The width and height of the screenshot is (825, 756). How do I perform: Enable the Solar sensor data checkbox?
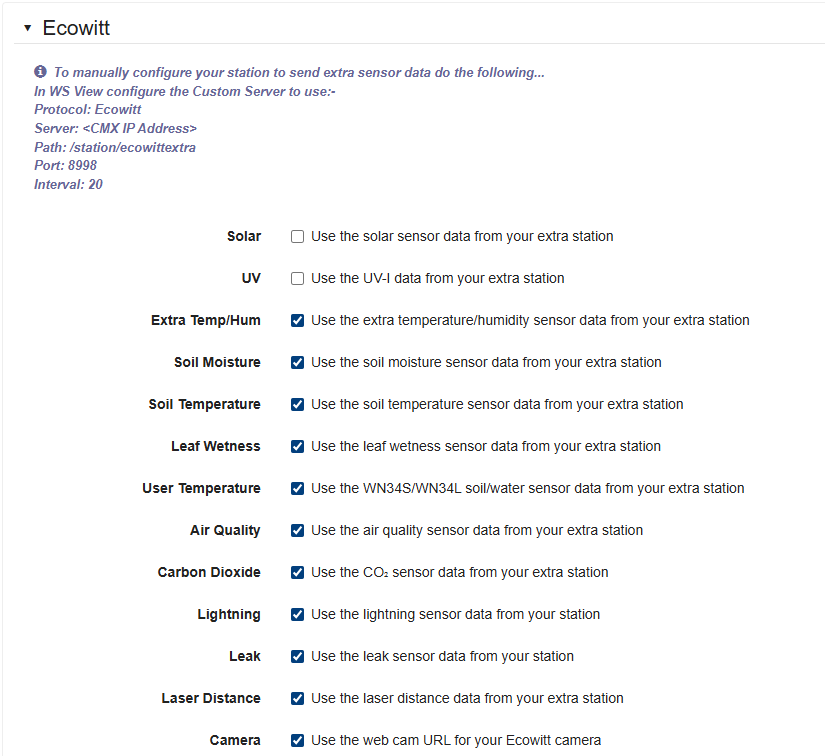tap(297, 236)
